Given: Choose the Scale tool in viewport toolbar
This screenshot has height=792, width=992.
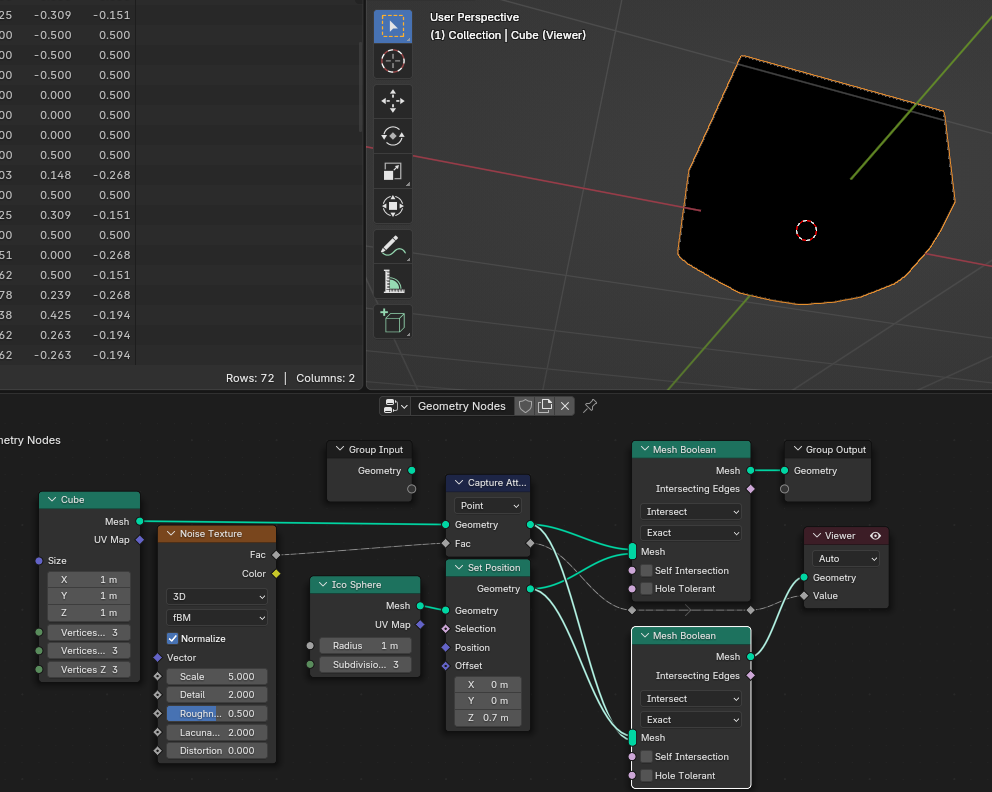Looking at the screenshot, I should (393, 171).
